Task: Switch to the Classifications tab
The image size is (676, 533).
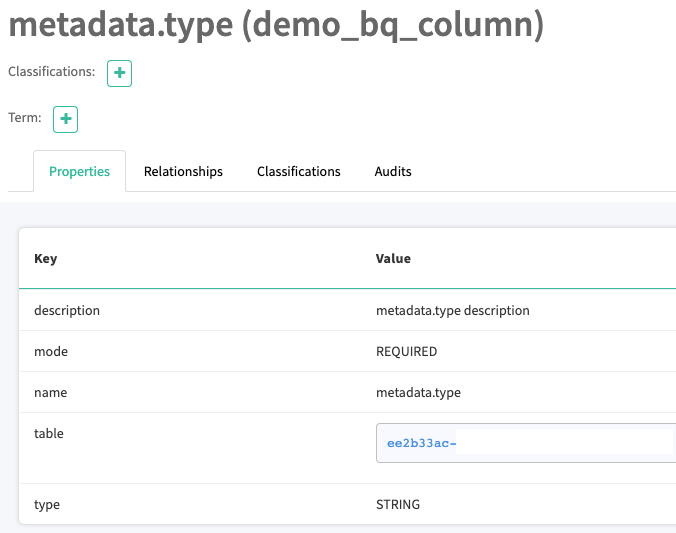Action: click(x=299, y=171)
